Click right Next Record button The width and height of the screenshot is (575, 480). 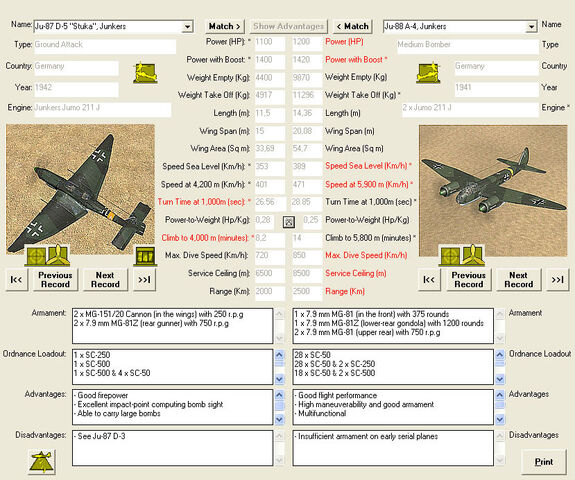tap(519, 280)
